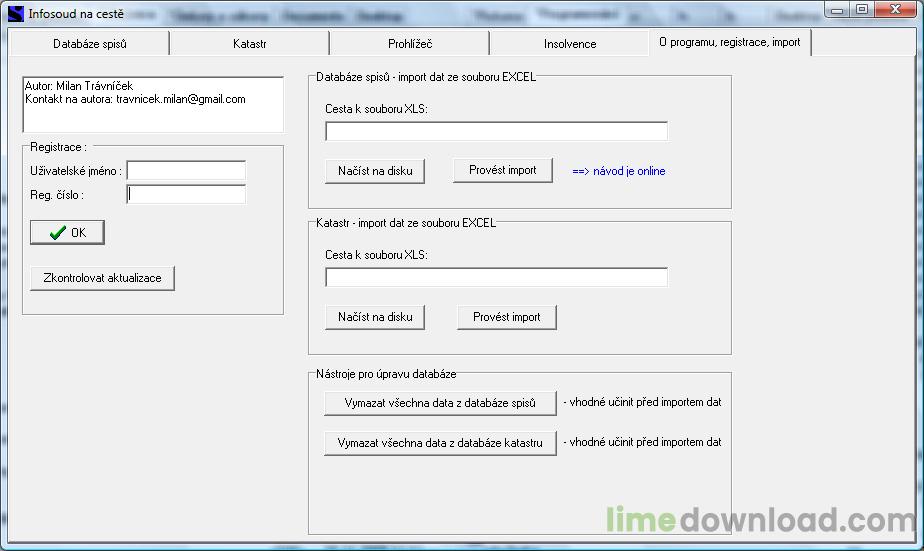Click the Uživatelské jméno input field

[186, 171]
